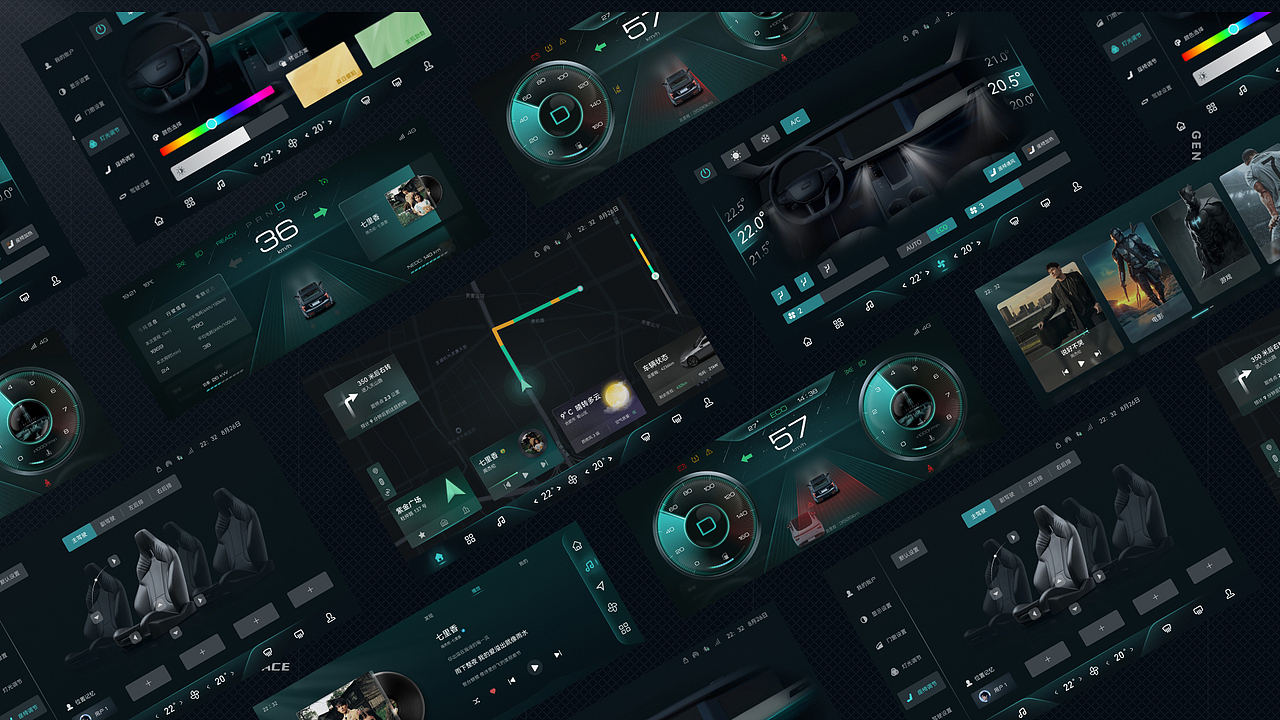Tap the highlighted home icon on navigation screen
The height and width of the screenshot is (720, 1280).
click(438, 558)
